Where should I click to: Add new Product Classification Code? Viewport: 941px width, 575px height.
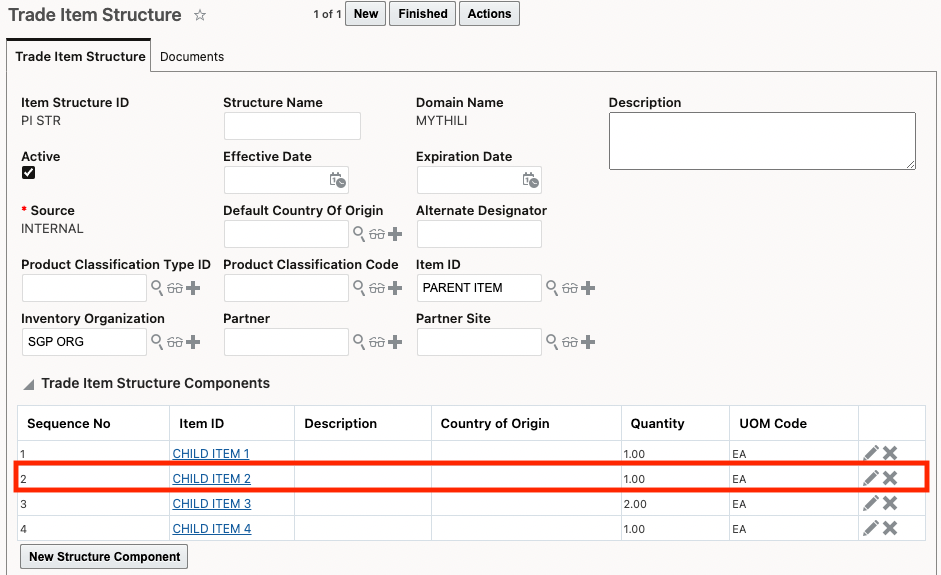pos(395,288)
